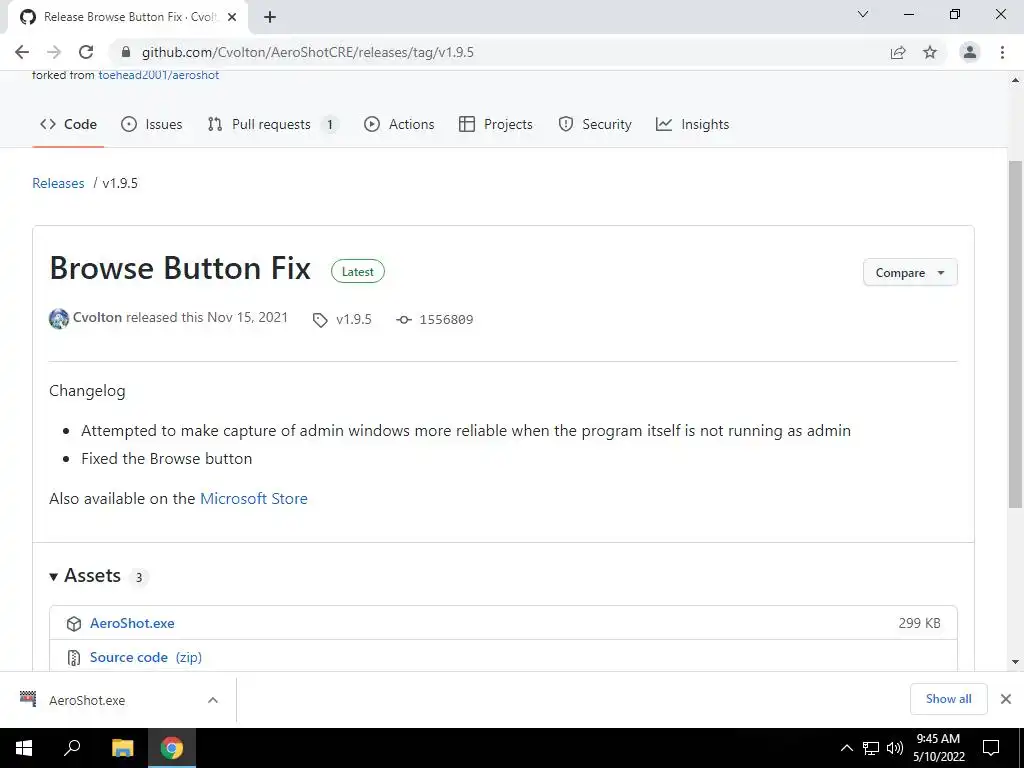Click the network icon in system tray
1024x768 pixels.
click(x=871, y=748)
